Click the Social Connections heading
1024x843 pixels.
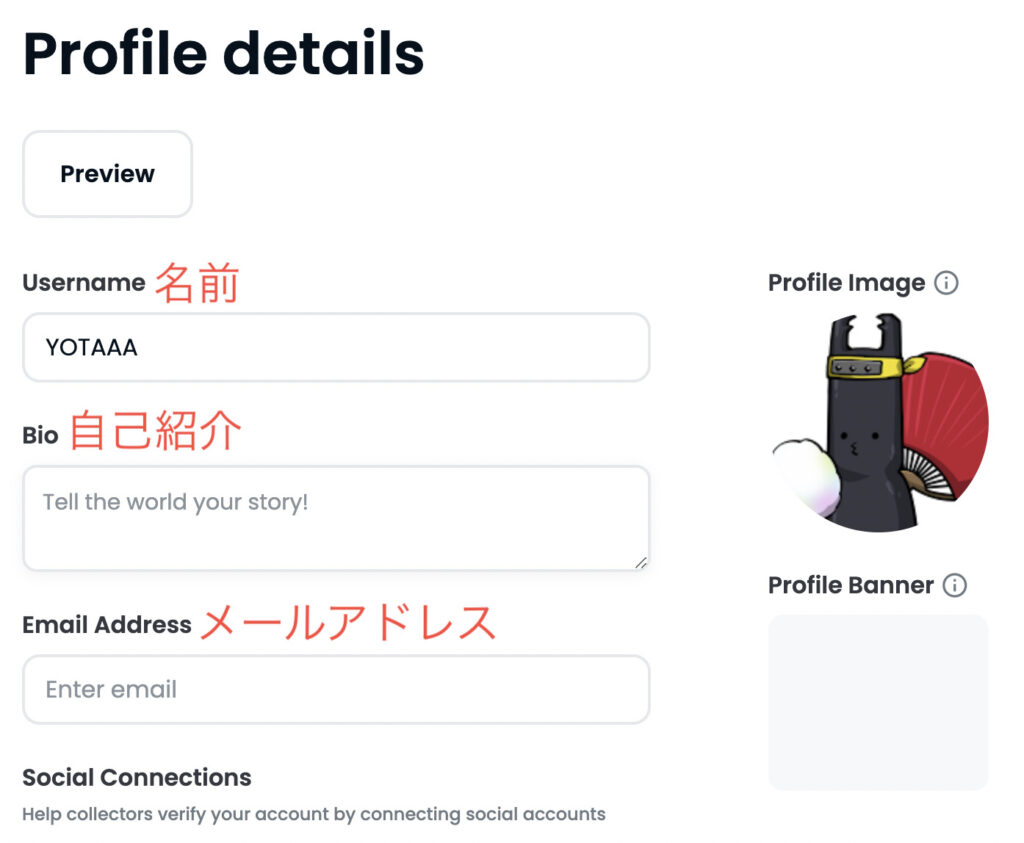[x=137, y=777]
